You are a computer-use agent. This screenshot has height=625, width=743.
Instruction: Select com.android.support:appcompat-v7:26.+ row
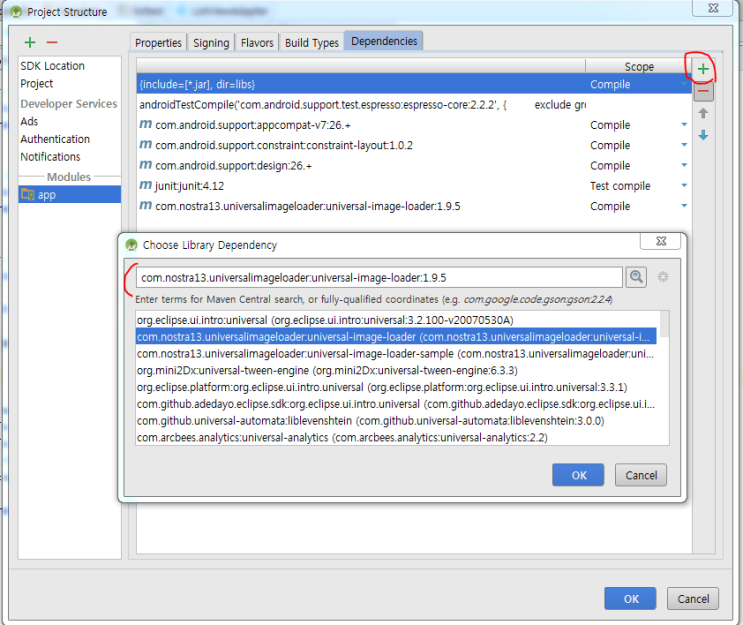coord(414,125)
